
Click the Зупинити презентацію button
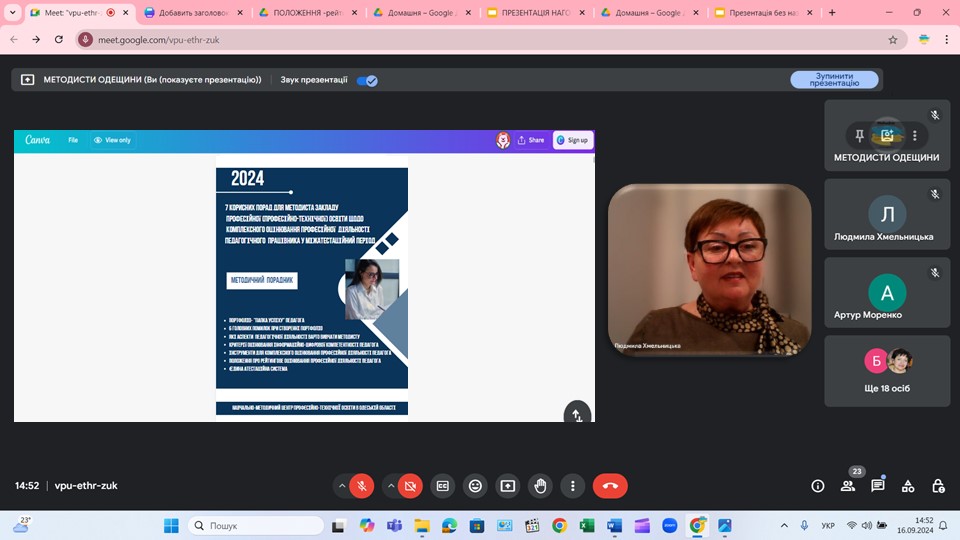(834, 80)
